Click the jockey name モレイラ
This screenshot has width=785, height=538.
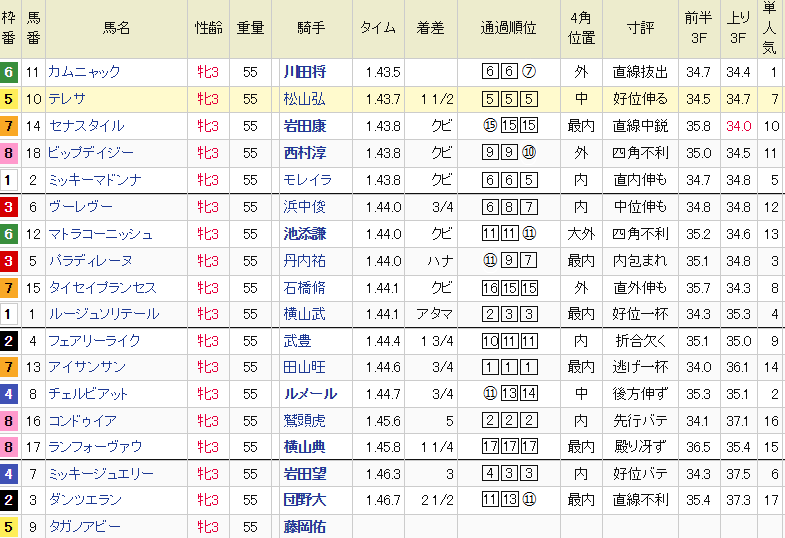click(304, 180)
